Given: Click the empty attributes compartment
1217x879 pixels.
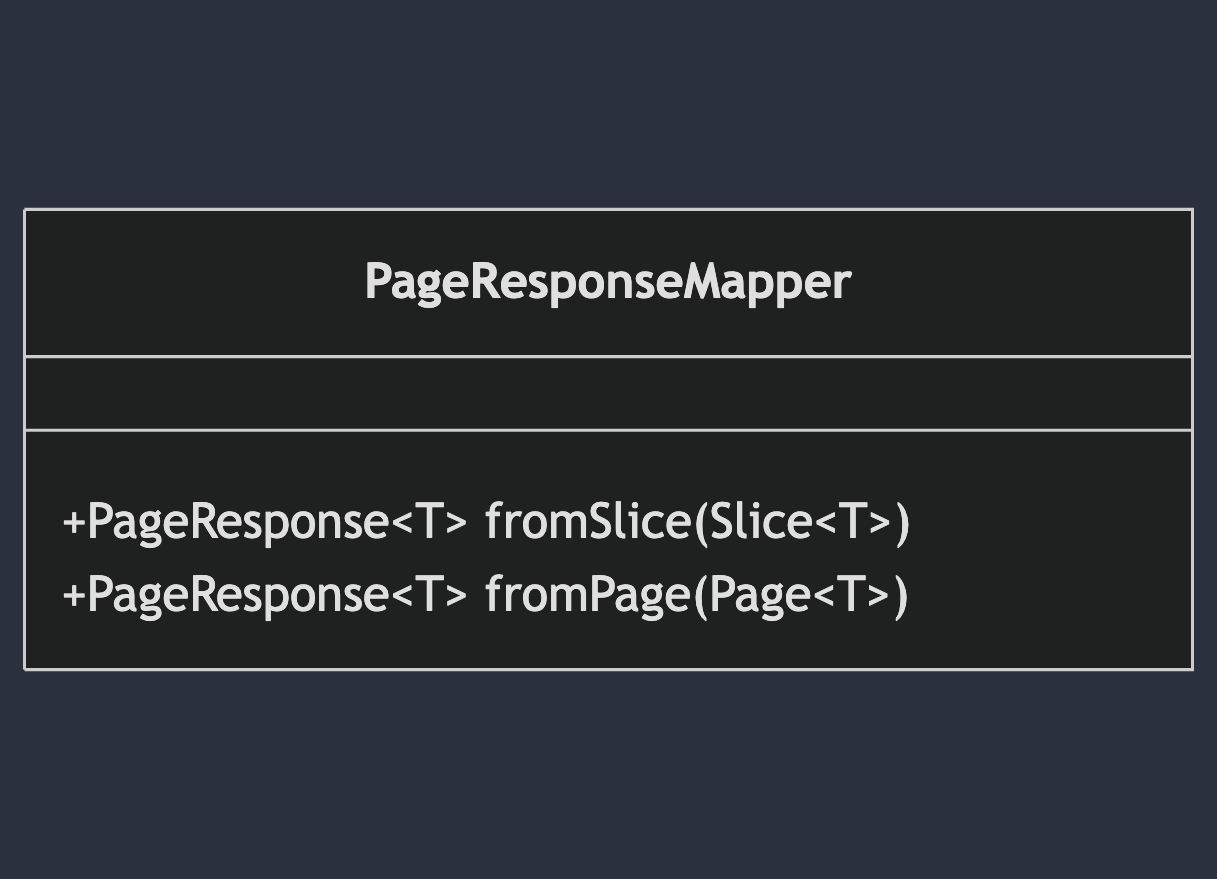Looking at the screenshot, I should click(x=607, y=393).
